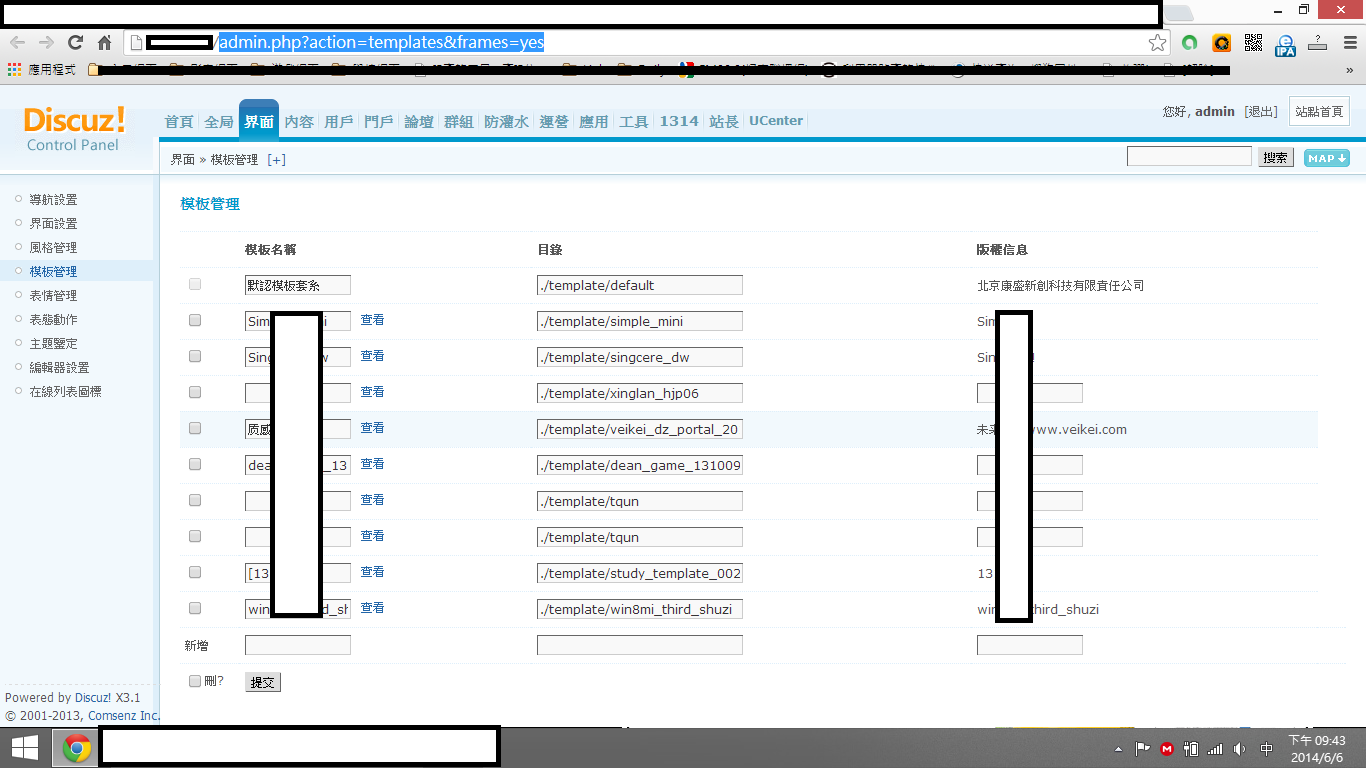Click the orange ring extension icon

click(x=1221, y=43)
